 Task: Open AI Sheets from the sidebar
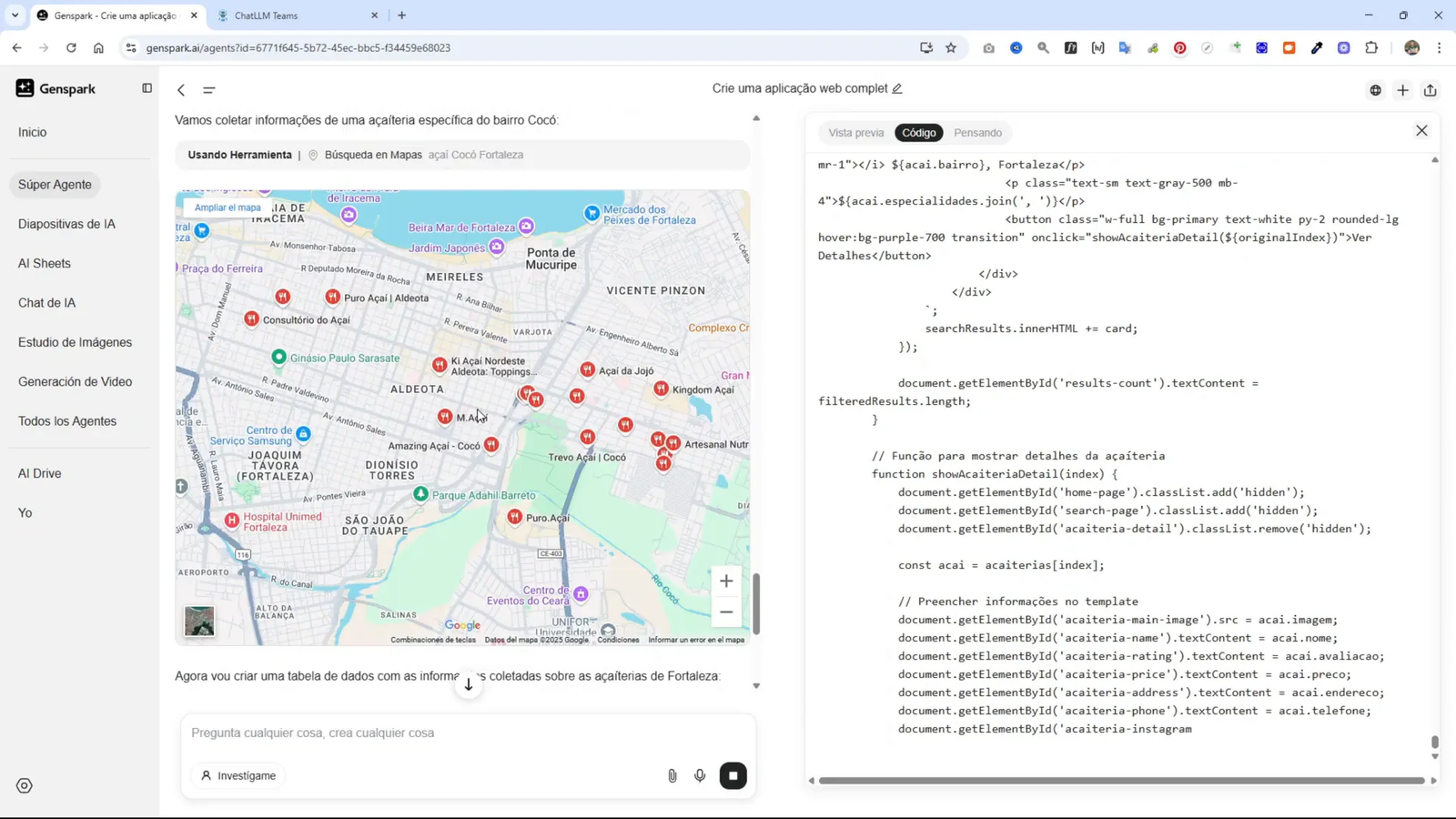tap(44, 263)
